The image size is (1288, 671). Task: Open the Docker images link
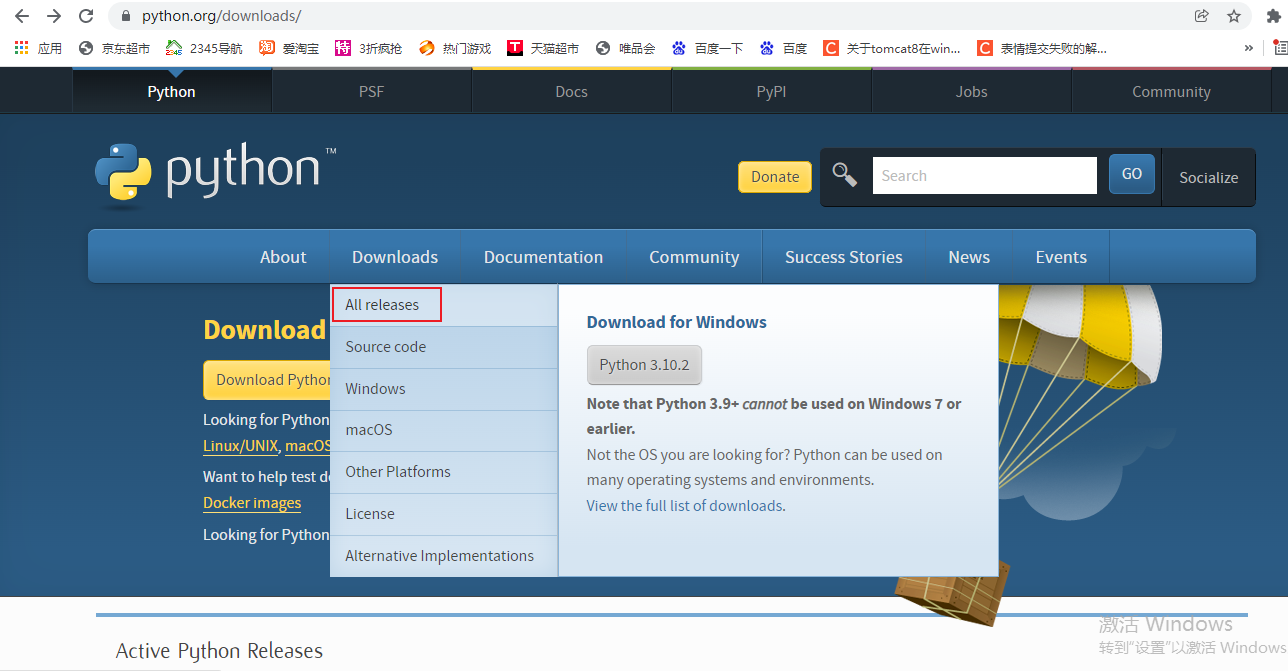tap(252, 503)
